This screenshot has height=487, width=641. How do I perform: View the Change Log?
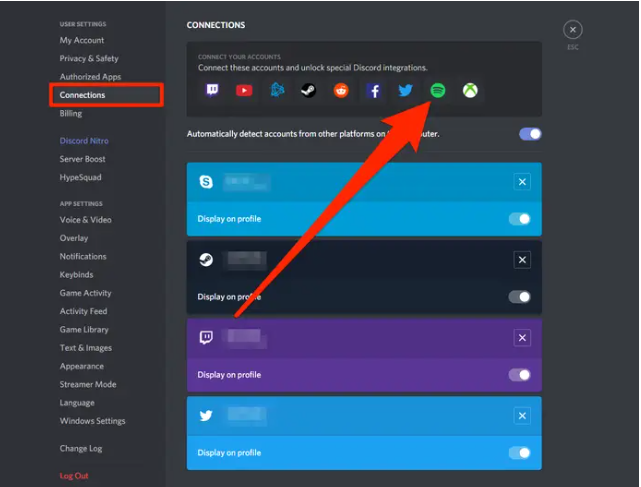click(x=81, y=449)
